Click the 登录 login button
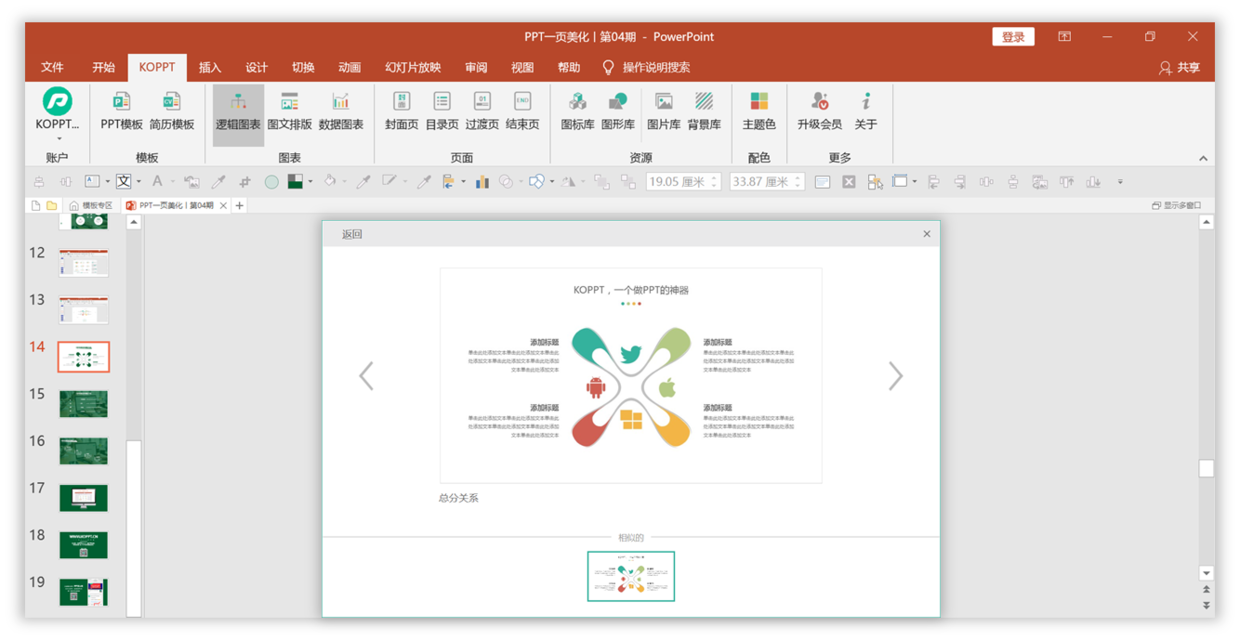 [x=1013, y=37]
